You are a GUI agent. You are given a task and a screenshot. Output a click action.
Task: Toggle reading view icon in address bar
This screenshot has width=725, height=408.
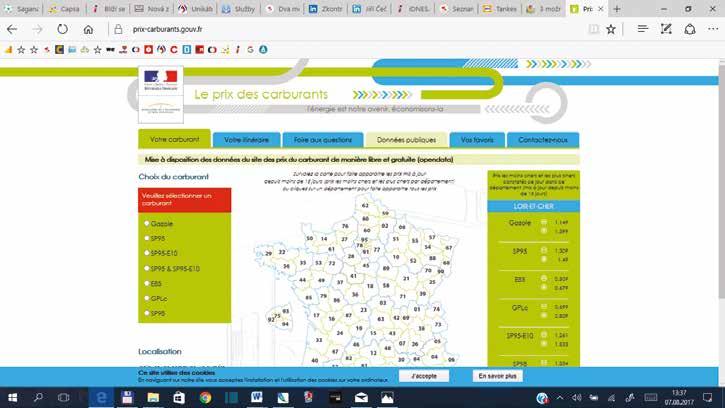click(x=593, y=29)
